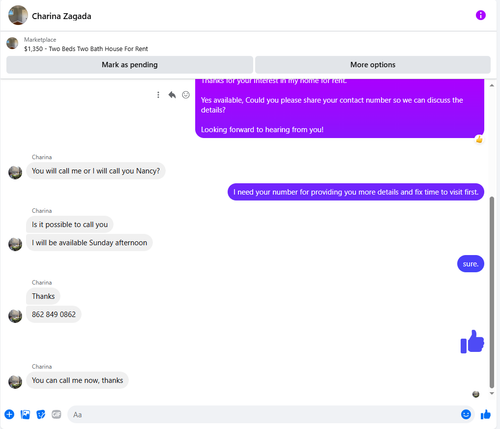The image size is (500, 429).
Task: View the small seen-by avatar indicator
Action: [x=476, y=394]
